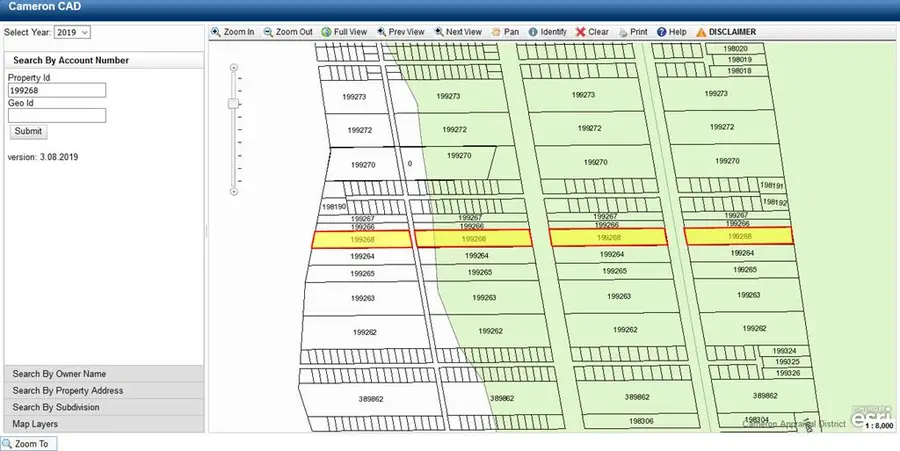Open the DISCLAIMER warning notice
Image resolution: width=900 pixels, height=451 pixels.
[x=726, y=32]
